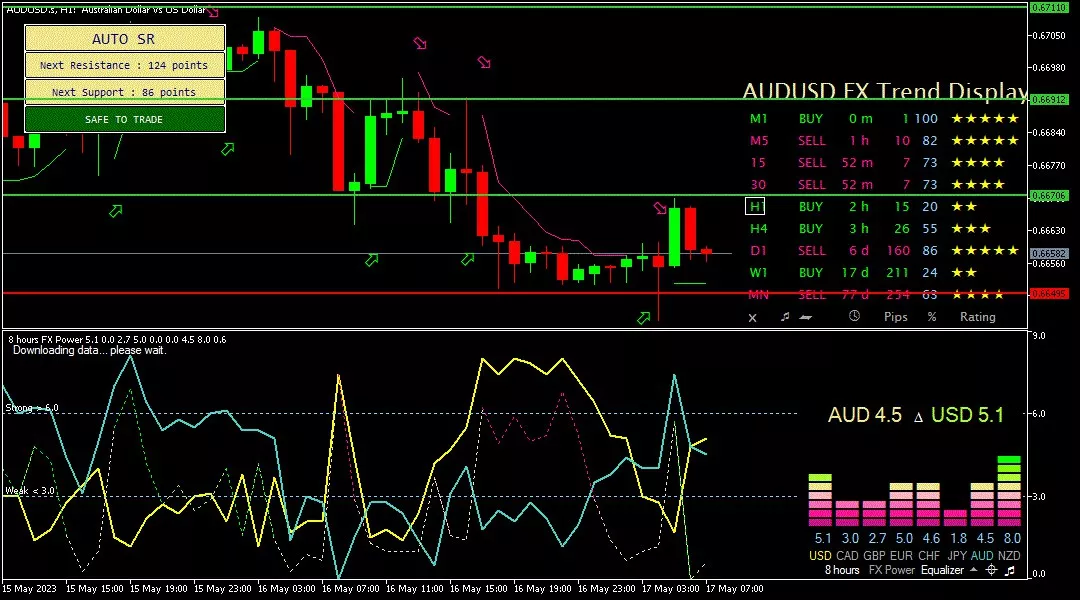Click the NZD 8.0 strength value
This screenshot has height=600, width=1080.
pos(1012,539)
